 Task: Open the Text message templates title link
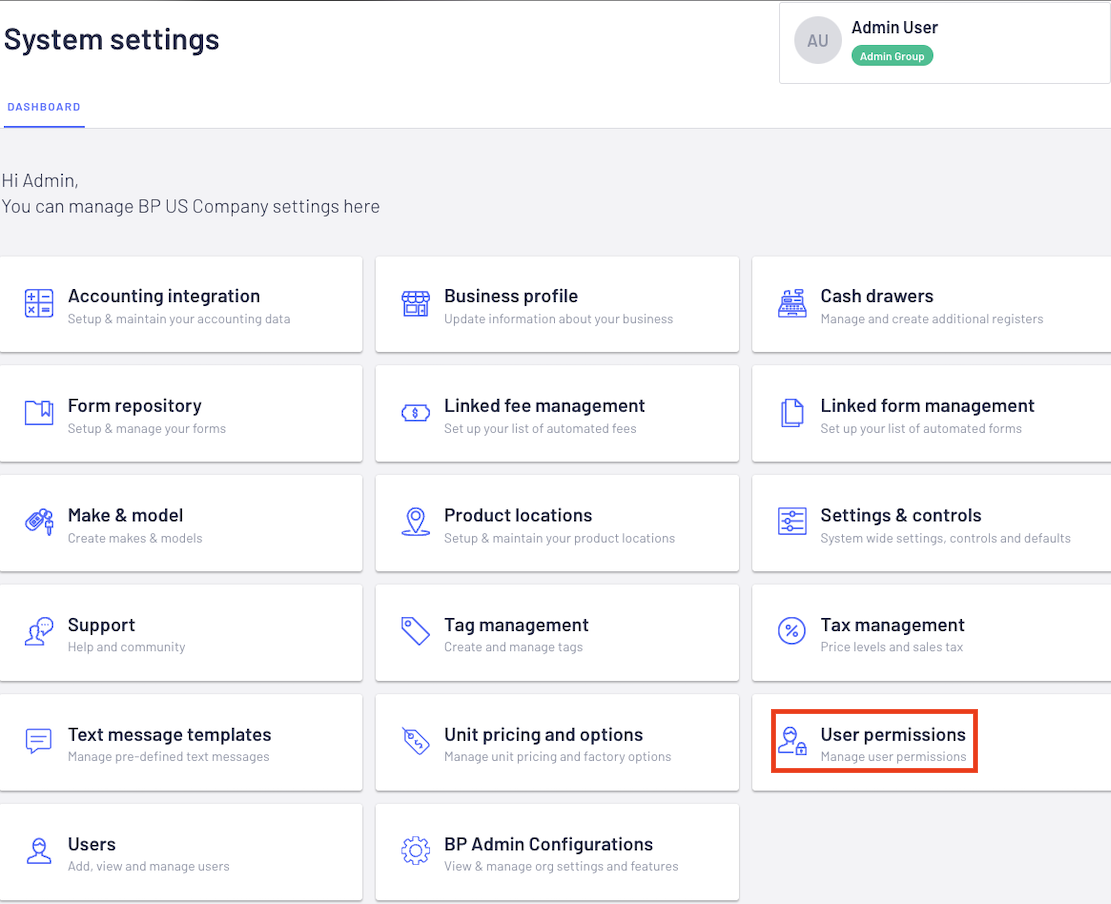pos(169,735)
